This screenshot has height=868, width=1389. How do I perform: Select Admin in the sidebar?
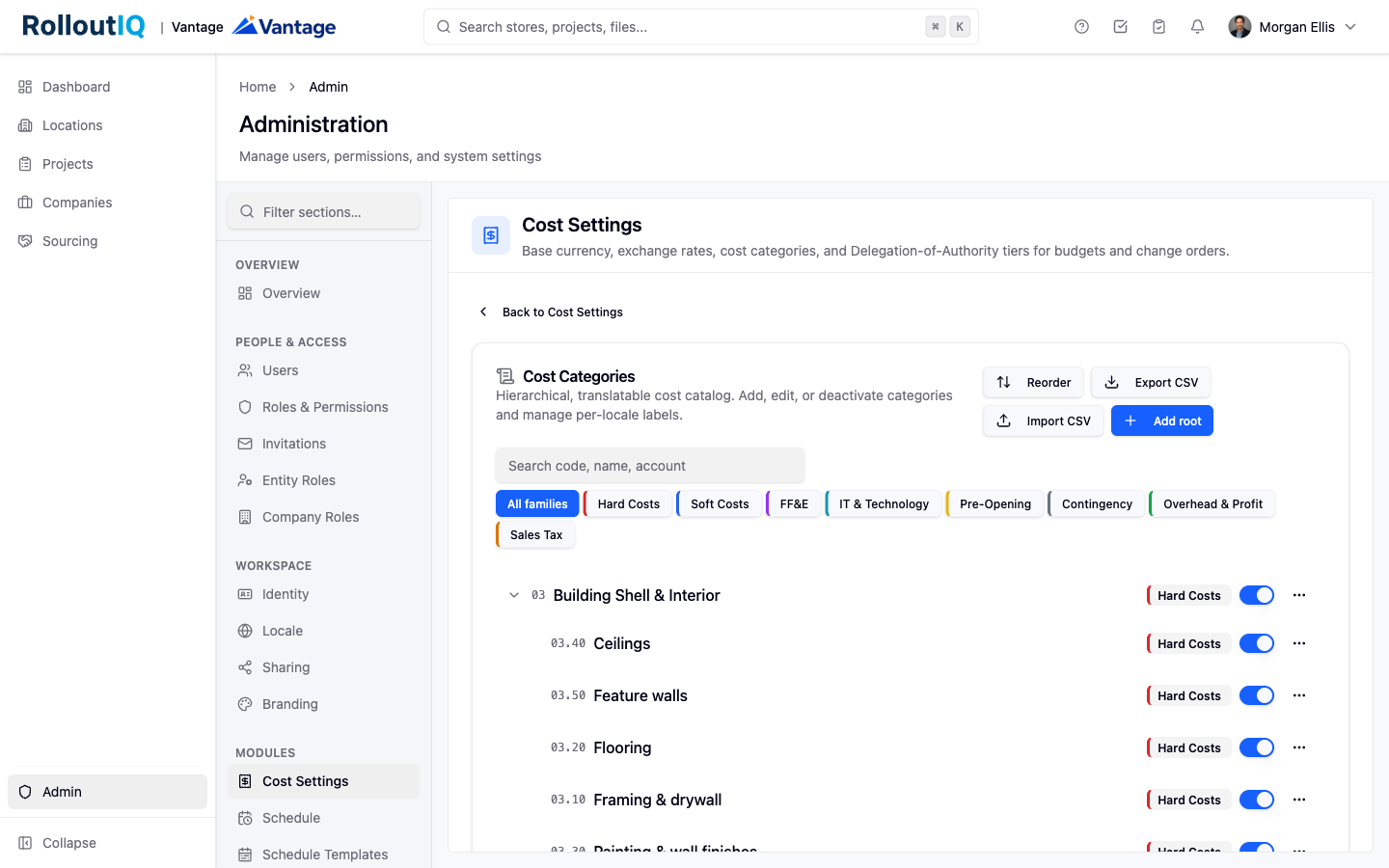click(108, 792)
